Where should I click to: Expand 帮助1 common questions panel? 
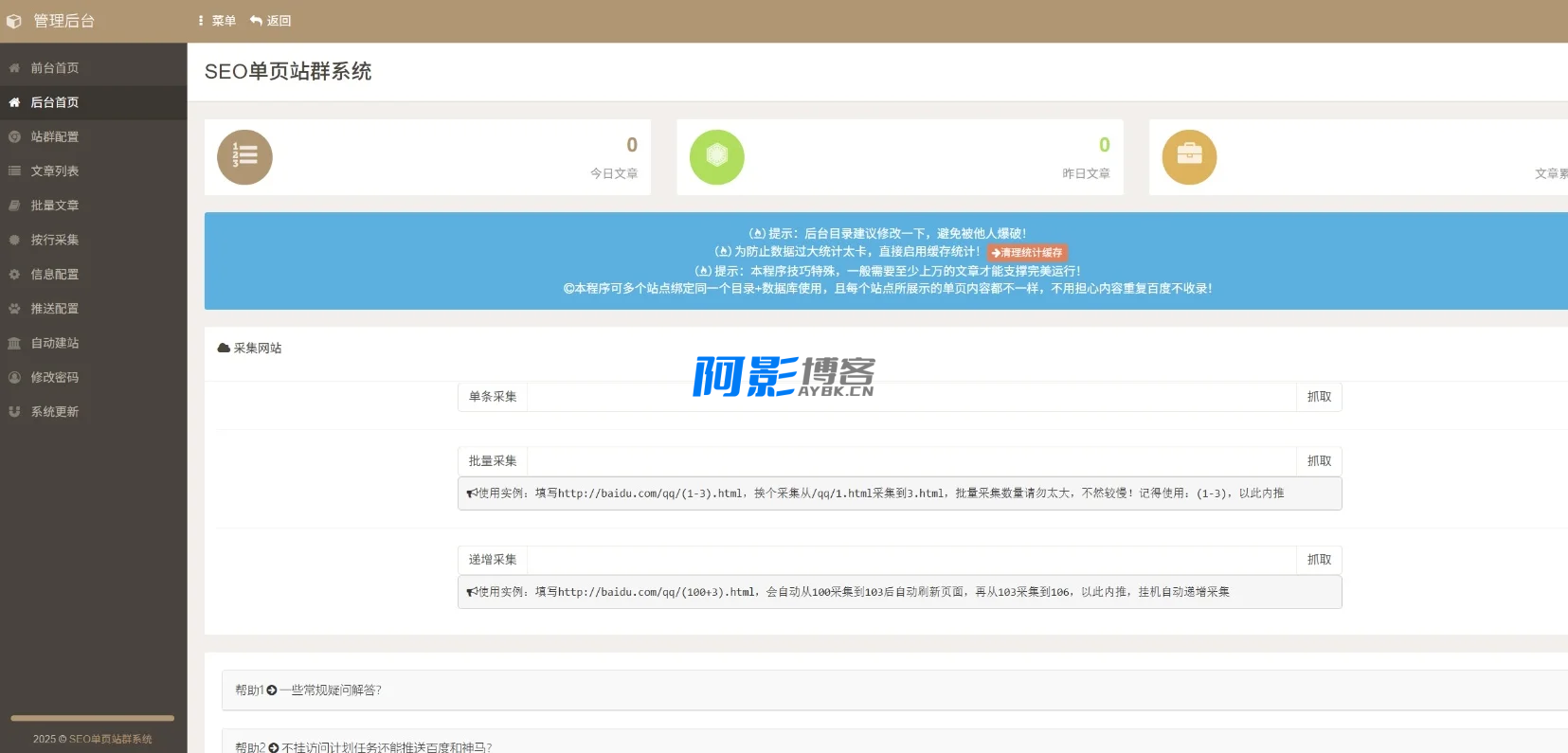point(308,690)
